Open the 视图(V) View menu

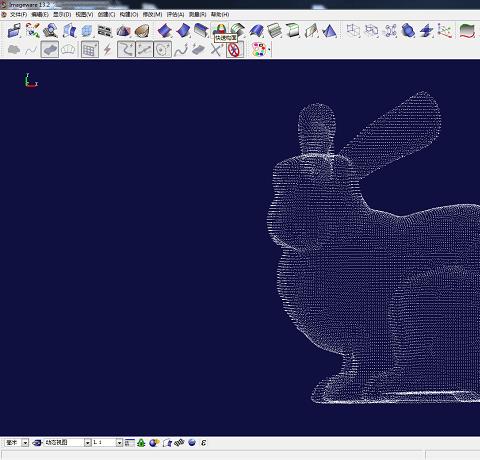[84, 15]
